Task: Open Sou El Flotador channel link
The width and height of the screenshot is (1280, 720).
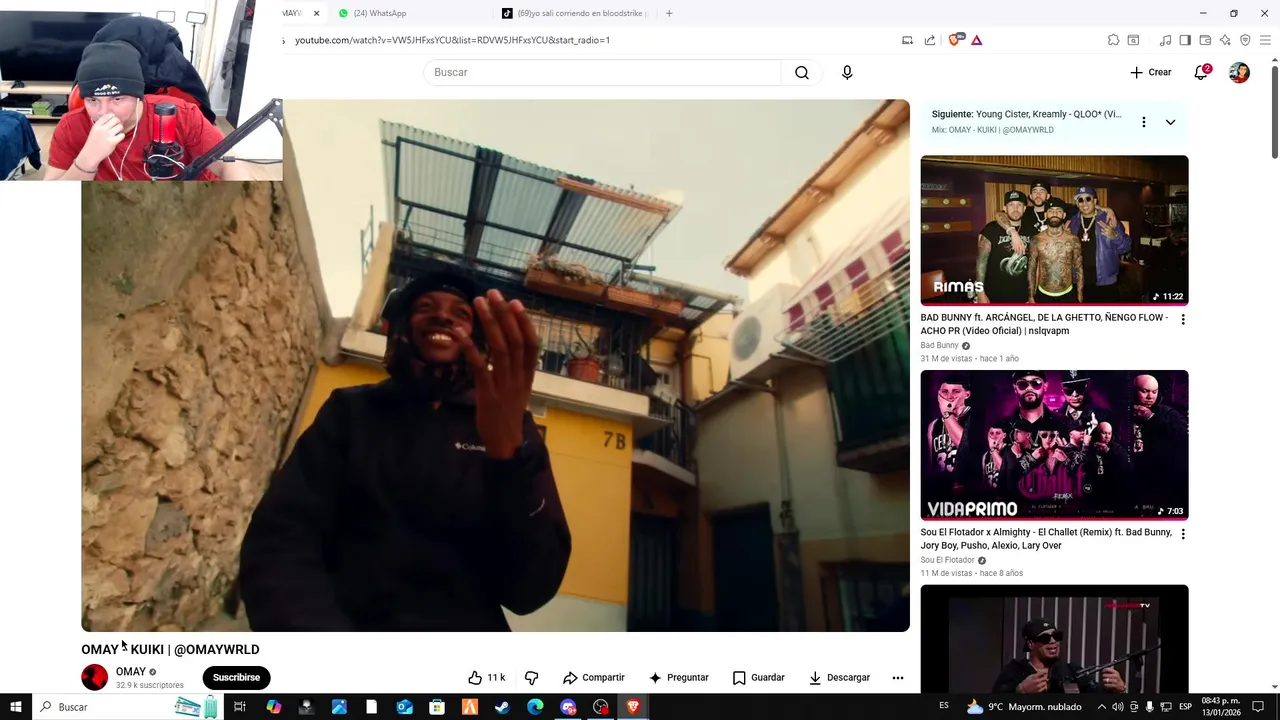Action: (947, 560)
